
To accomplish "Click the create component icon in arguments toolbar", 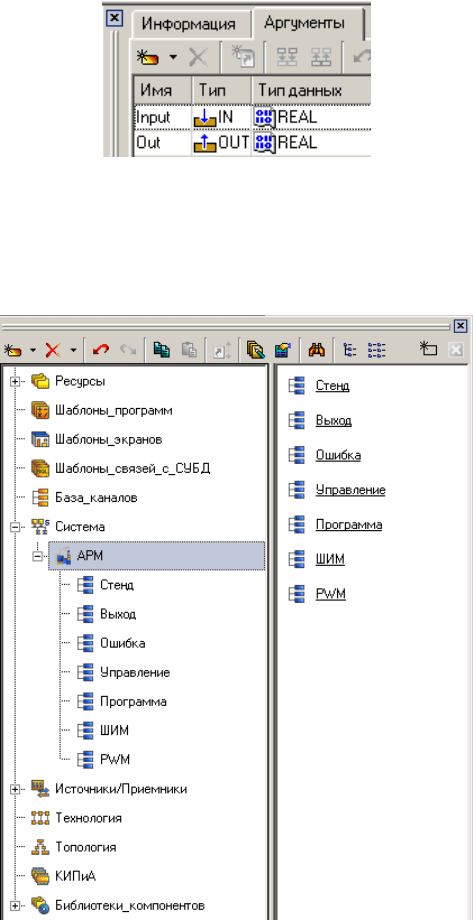I will [151, 57].
